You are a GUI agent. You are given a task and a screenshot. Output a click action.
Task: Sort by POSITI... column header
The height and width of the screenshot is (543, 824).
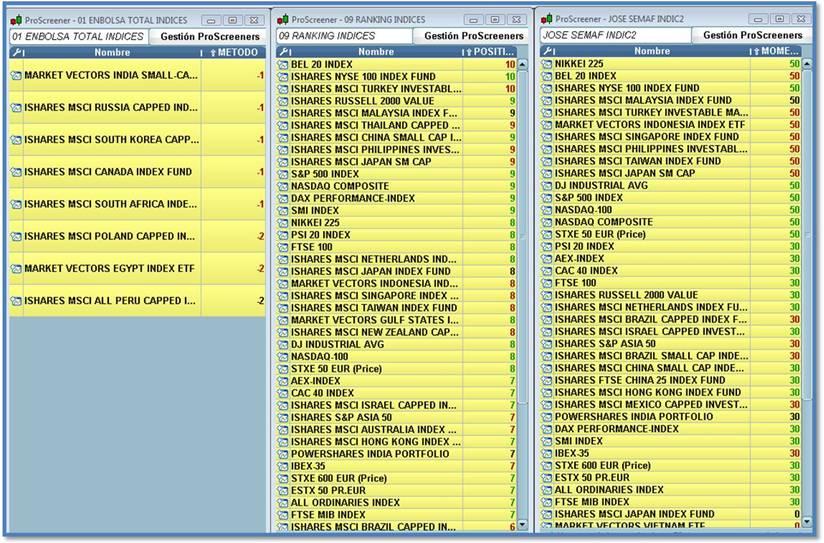490,52
